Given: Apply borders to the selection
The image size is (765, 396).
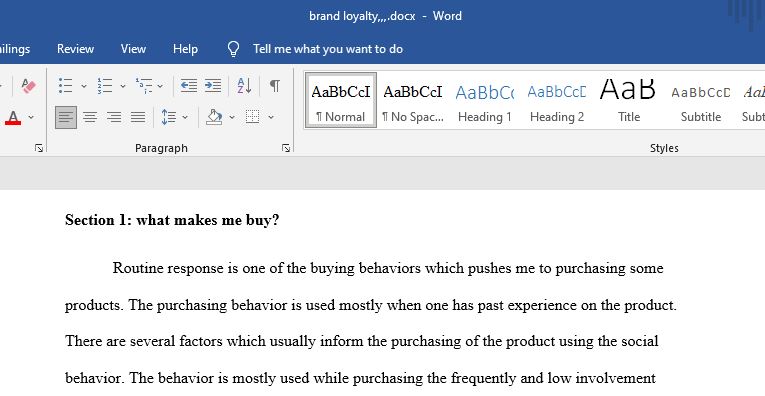Looking at the screenshot, I should tap(253, 117).
